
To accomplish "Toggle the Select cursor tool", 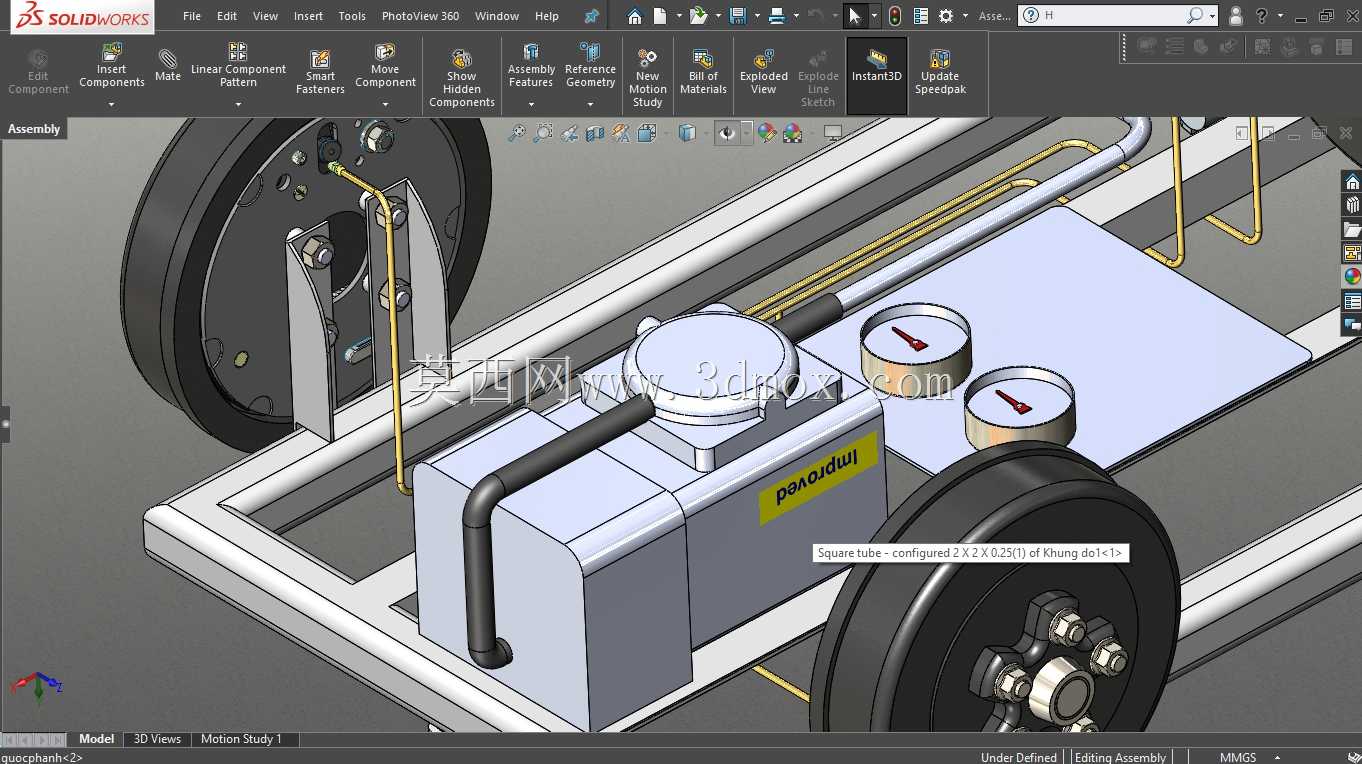I will point(854,16).
